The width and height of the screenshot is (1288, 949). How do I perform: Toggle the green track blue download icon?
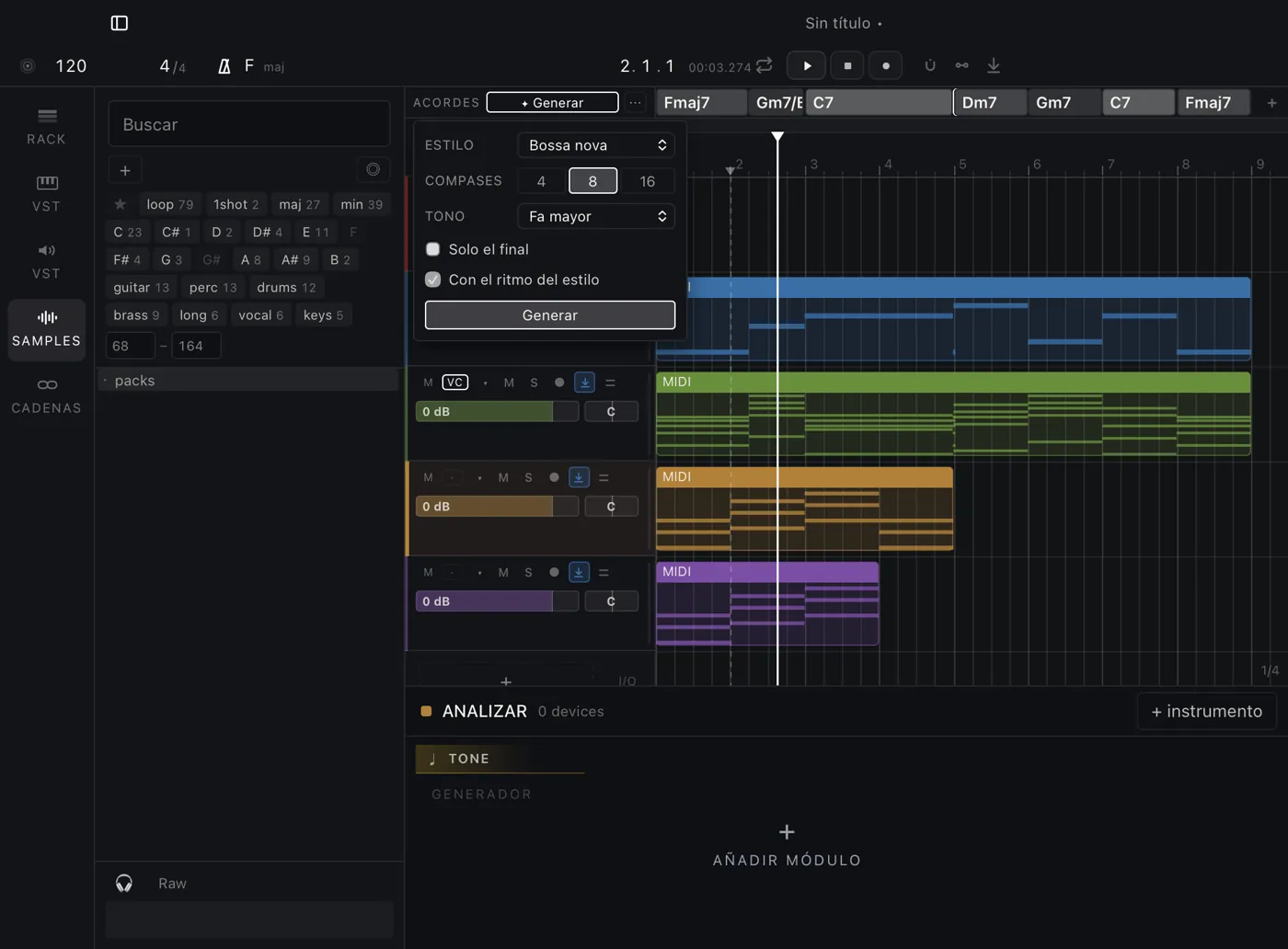coord(584,383)
